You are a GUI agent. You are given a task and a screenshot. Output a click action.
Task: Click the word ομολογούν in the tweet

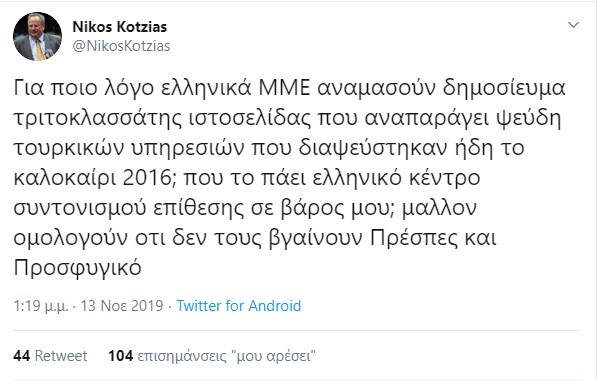[x=71, y=238]
